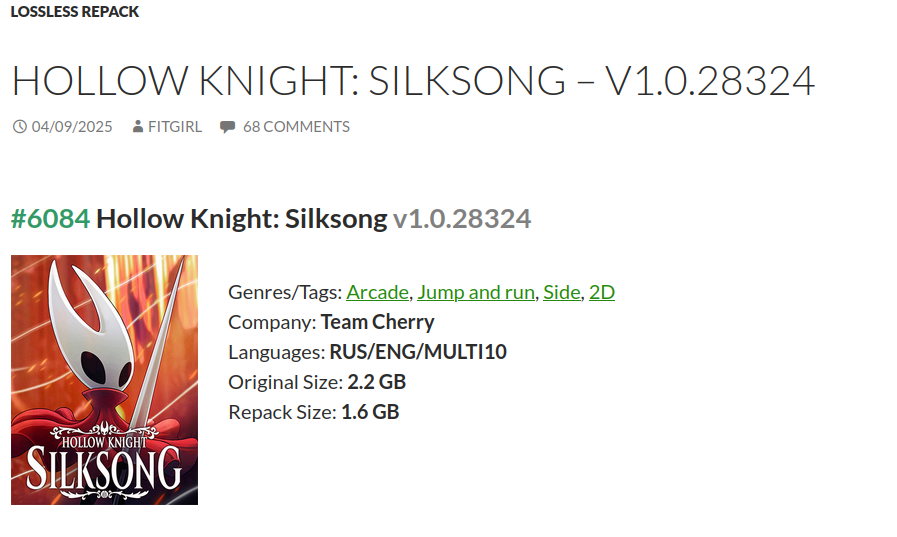Click the speech bubble comments icon
897x537 pixels.
(228, 127)
